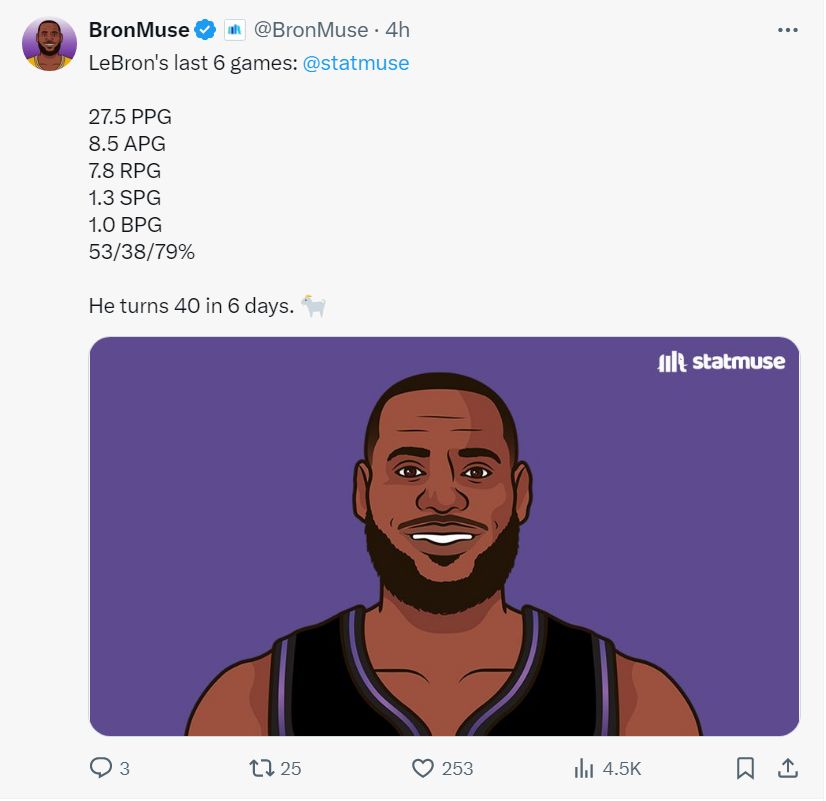Open the post via the 4h timestamp
This screenshot has height=801, width=826.
(x=397, y=30)
